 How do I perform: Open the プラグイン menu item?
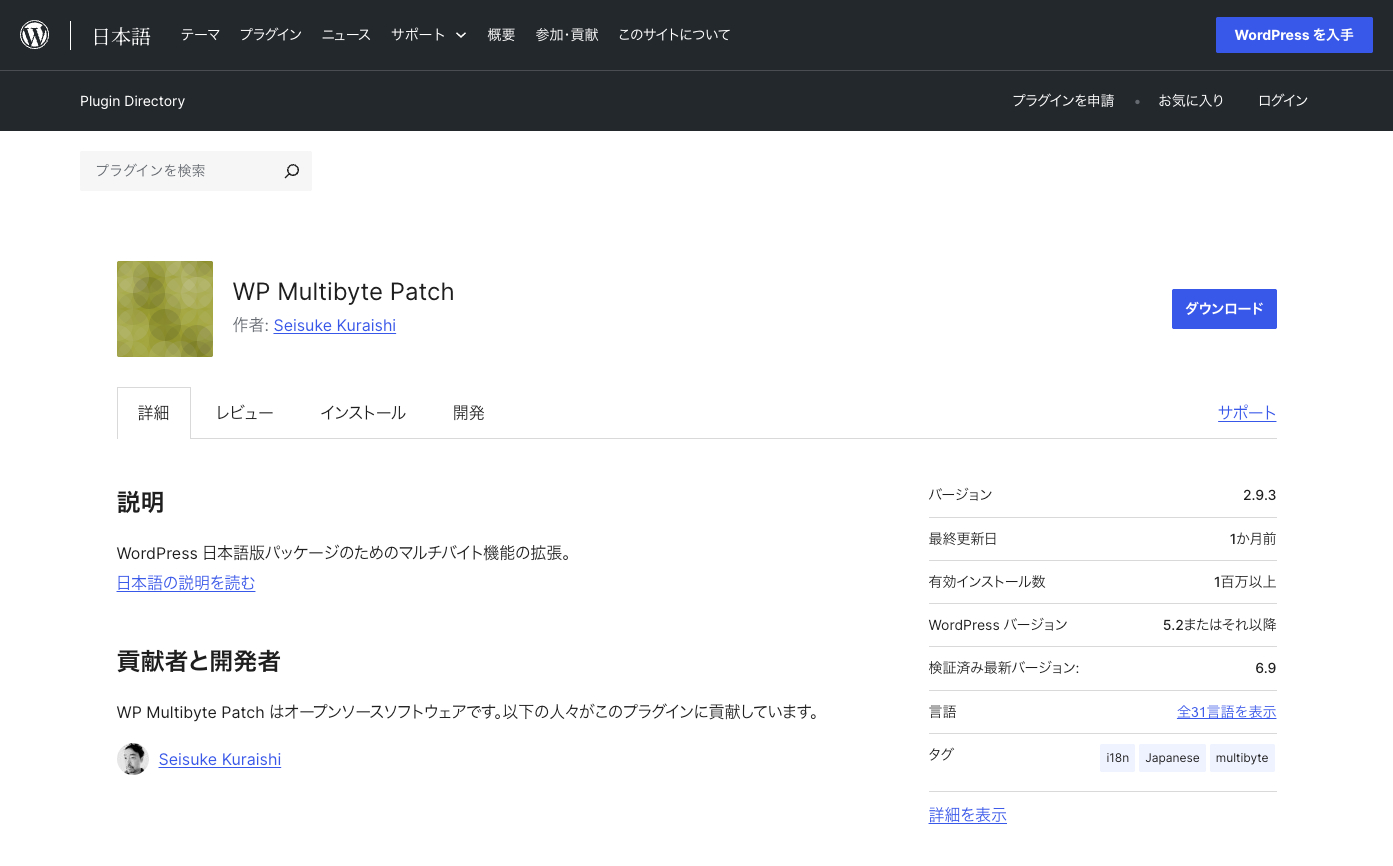[x=270, y=35]
